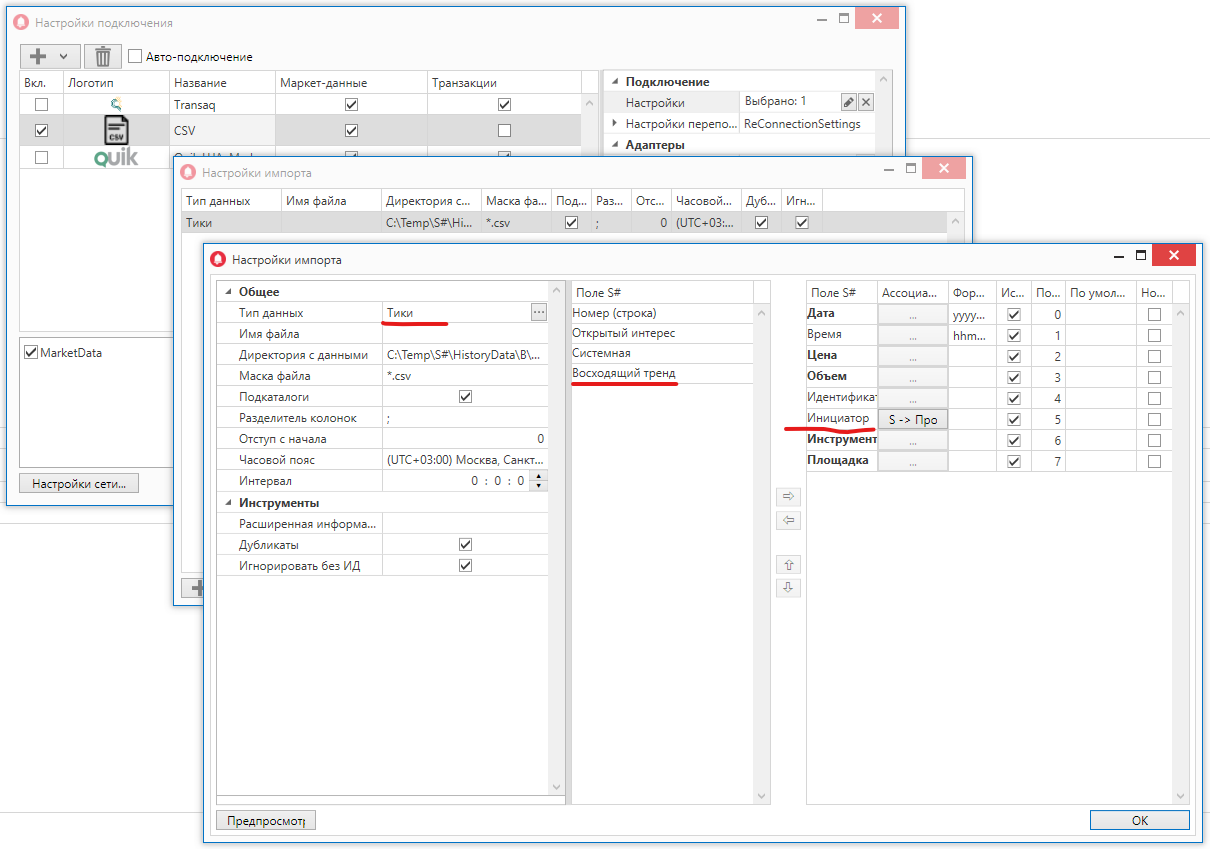Click the Quik logo
1210x849 pixels.
[x=116, y=157]
